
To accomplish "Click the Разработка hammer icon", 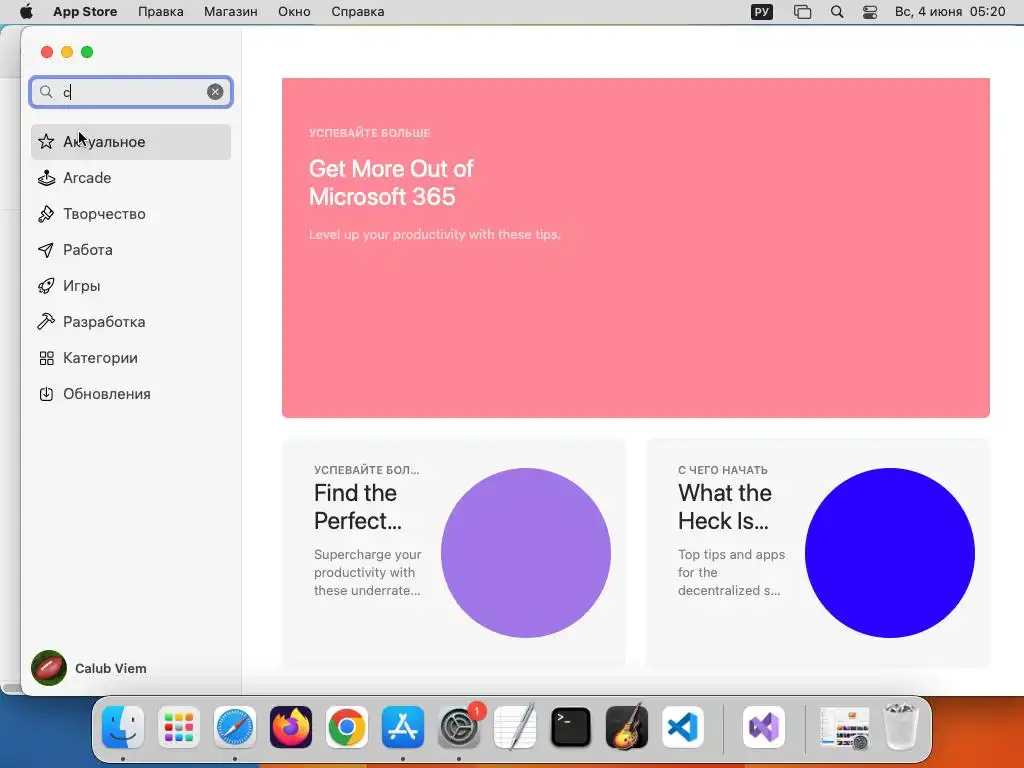I will [46, 321].
